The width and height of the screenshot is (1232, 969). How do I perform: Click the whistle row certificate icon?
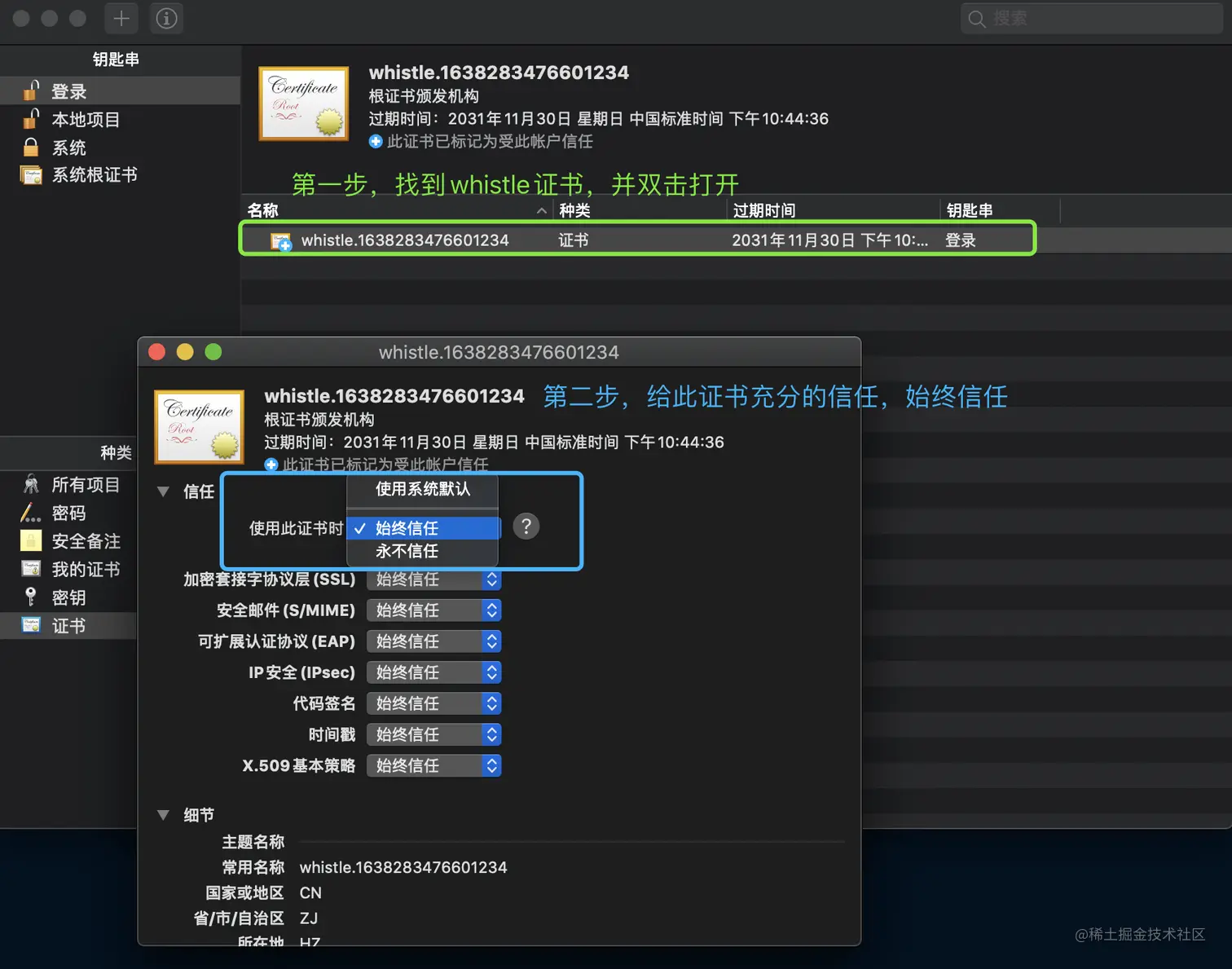click(x=281, y=241)
